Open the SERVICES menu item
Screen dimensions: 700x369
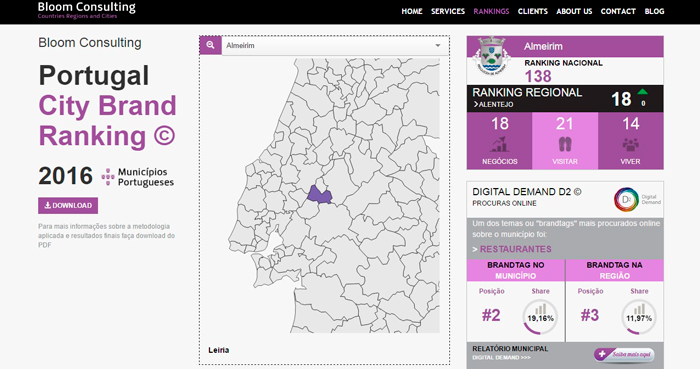point(448,11)
